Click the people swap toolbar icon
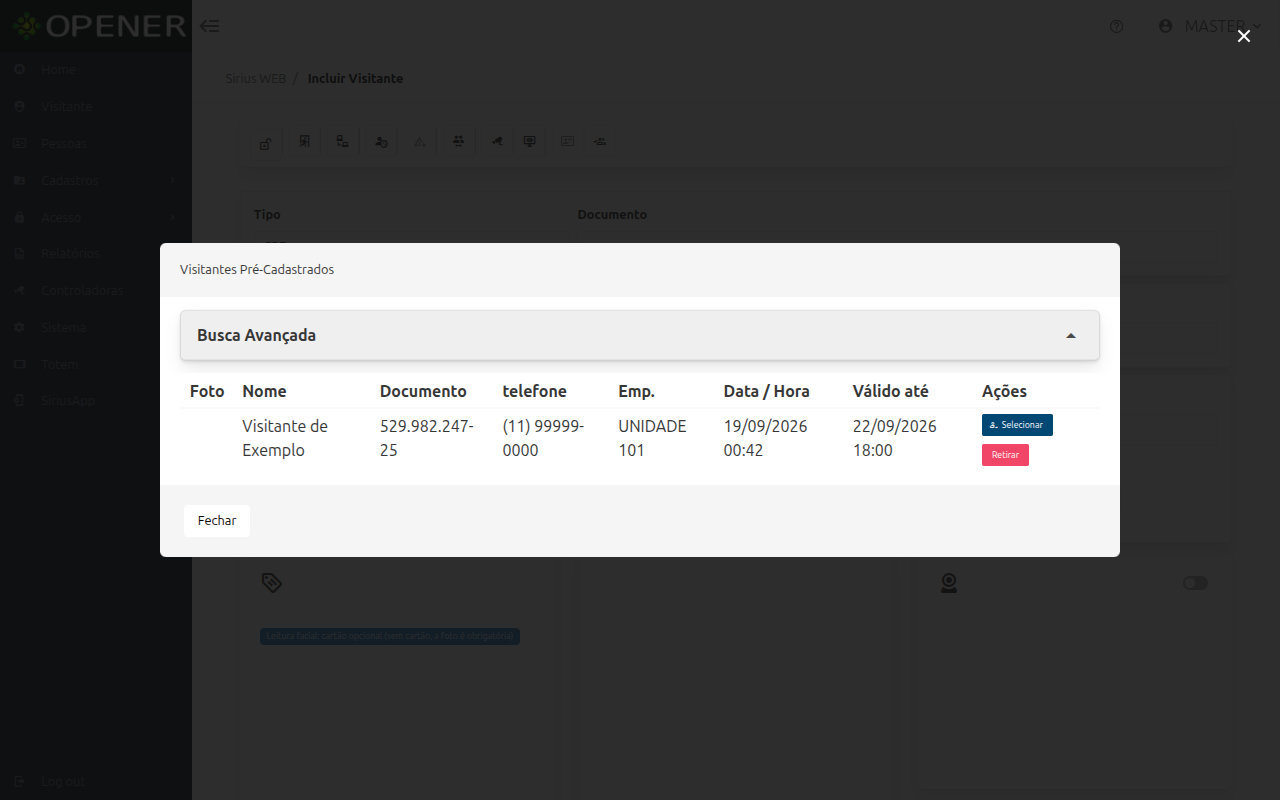This screenshot has width=1280, height=800. (x=458, y=141)
